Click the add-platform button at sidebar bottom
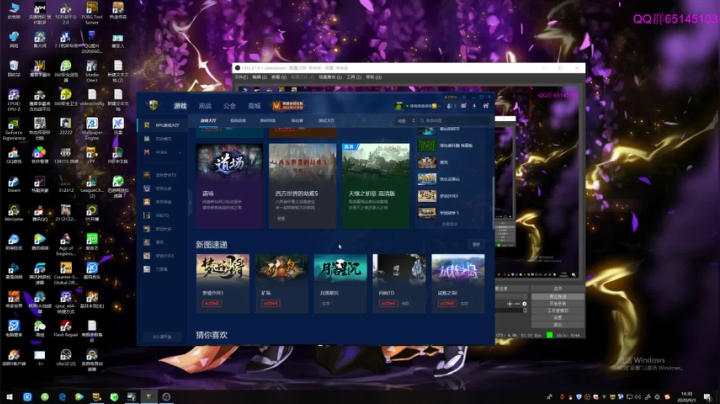The height and width of the screenshot is (404, 720). (162, 337)
